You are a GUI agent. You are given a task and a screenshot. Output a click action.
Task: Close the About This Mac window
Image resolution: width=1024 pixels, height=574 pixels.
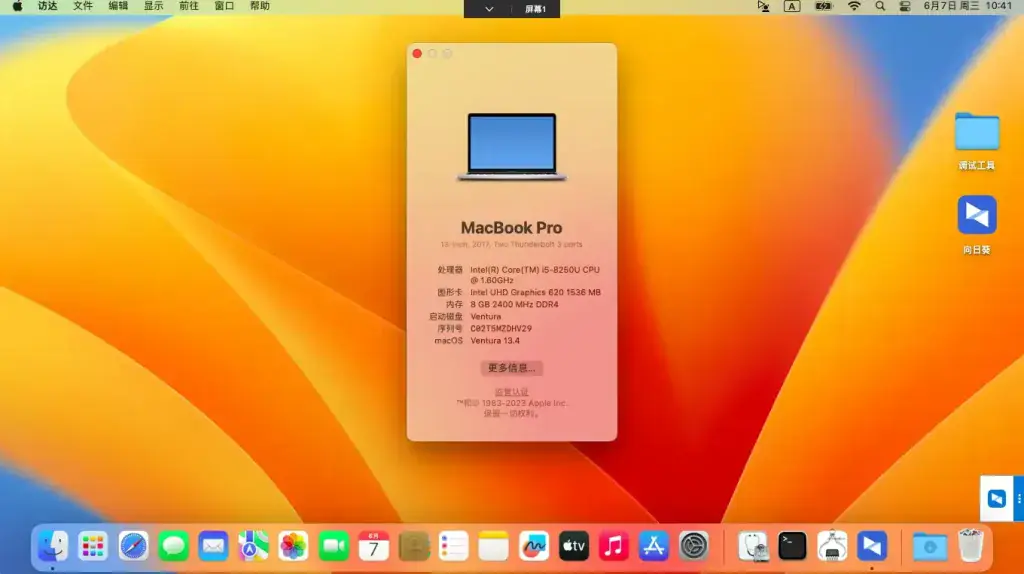(417, 54)
